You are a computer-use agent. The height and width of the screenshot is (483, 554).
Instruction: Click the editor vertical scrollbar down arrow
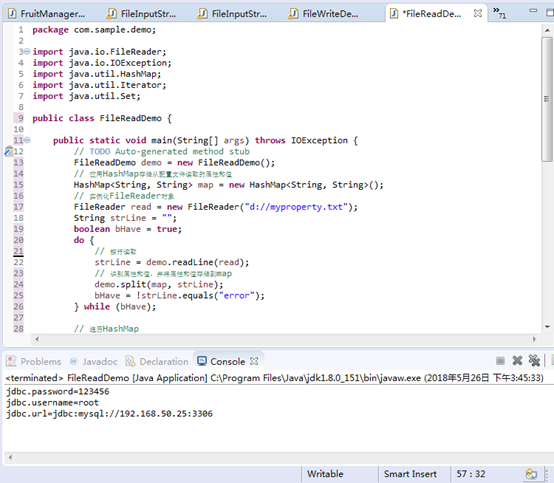point(547,327)
